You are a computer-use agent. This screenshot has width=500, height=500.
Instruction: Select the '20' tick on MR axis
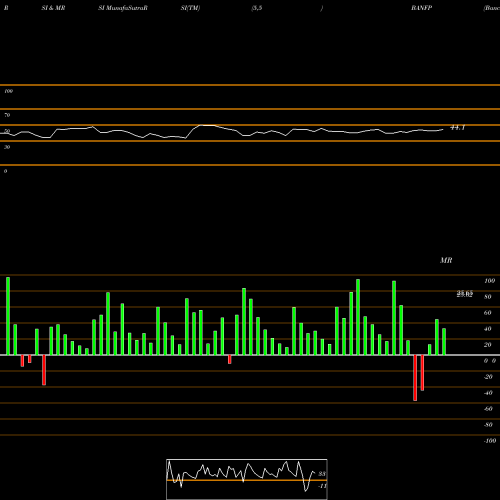(488, 345)
